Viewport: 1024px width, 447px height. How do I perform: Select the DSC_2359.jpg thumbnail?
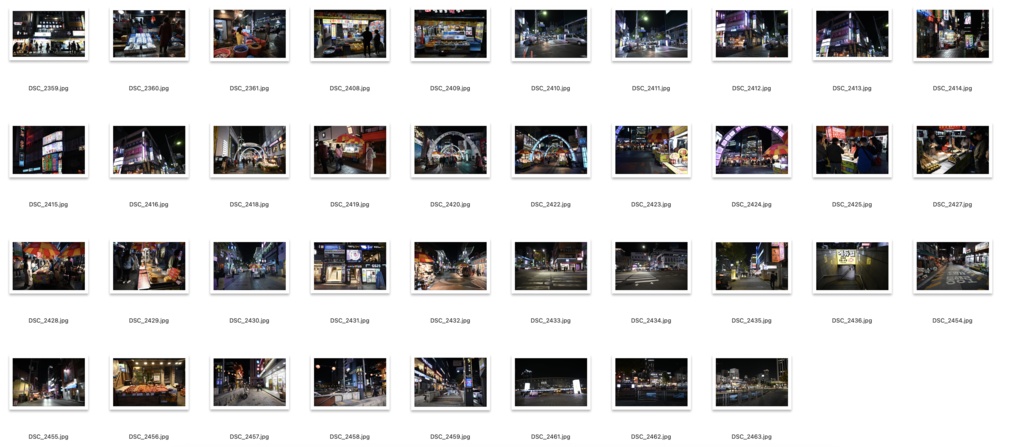point(48,34)
